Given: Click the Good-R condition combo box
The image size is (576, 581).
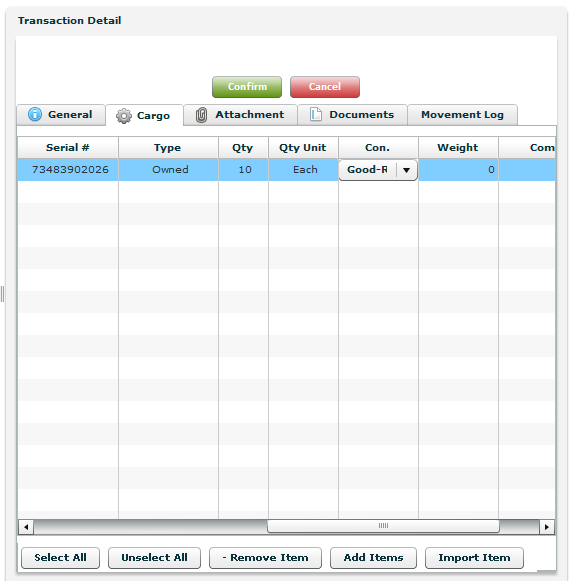Looking at the screenshot, I should tap(378, 170).
